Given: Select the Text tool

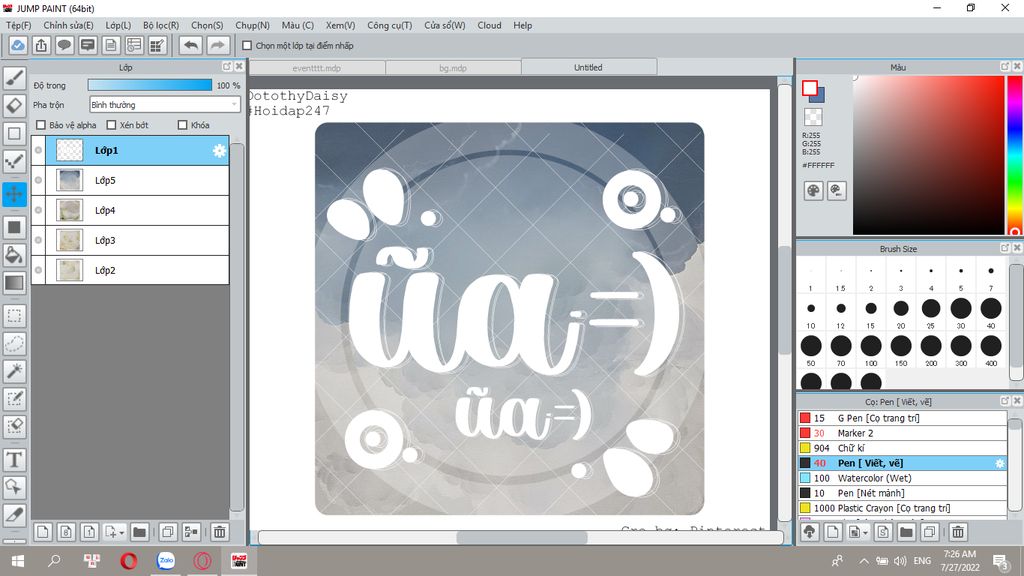Looking at the screenshot, I should coord(14,460).
